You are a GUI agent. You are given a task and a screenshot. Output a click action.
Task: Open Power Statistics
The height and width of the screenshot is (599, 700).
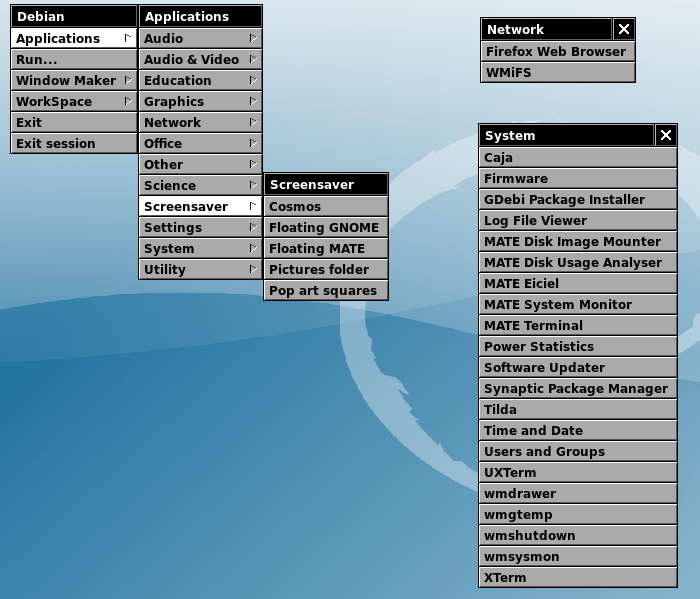pos(578,346)
